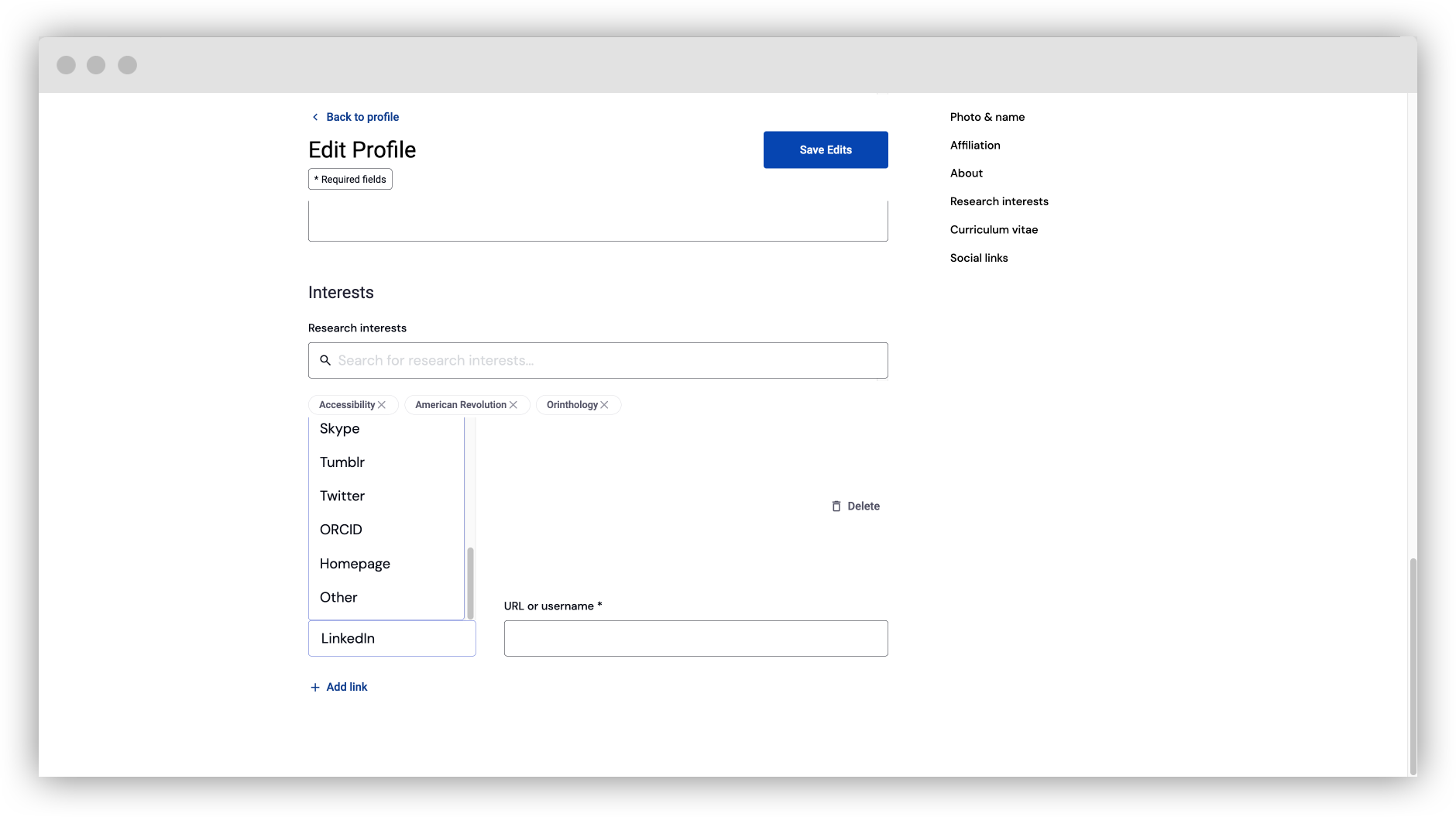
Task: Click the back chevron before Back to profile
Action: pos(314,116)
